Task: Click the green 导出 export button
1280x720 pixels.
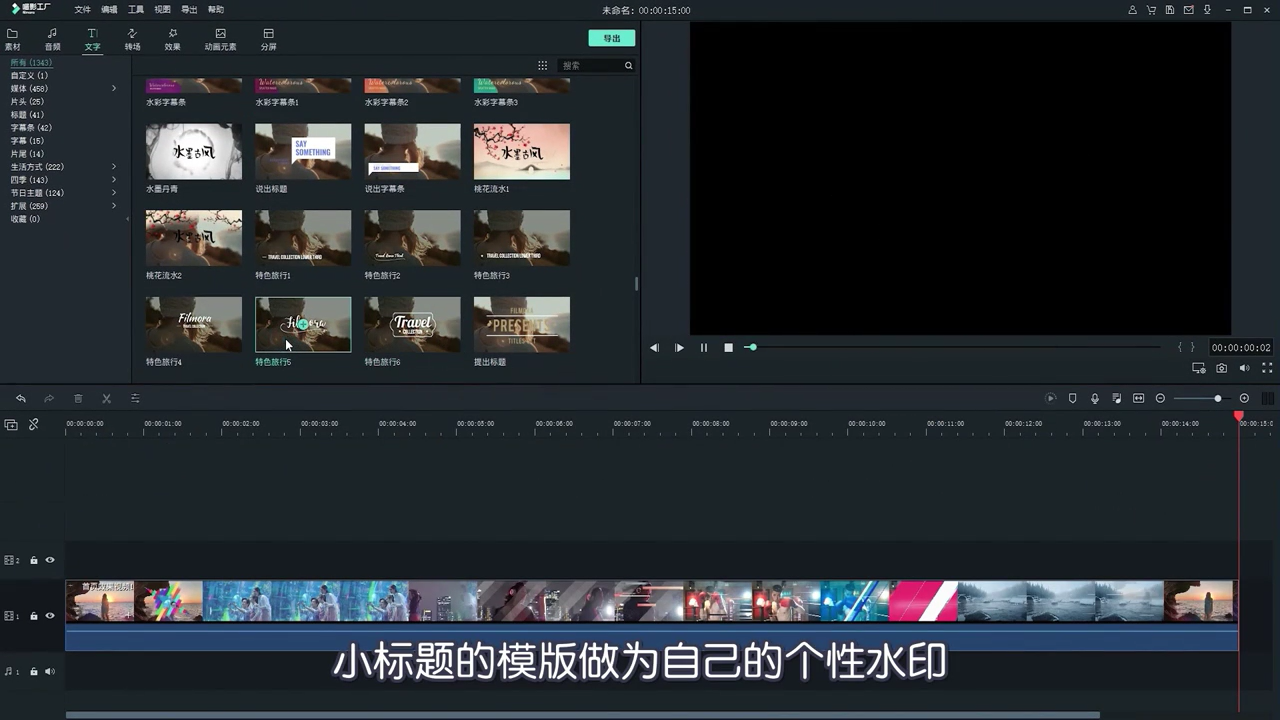Action: pyautogui.click(x=611, y=37)
